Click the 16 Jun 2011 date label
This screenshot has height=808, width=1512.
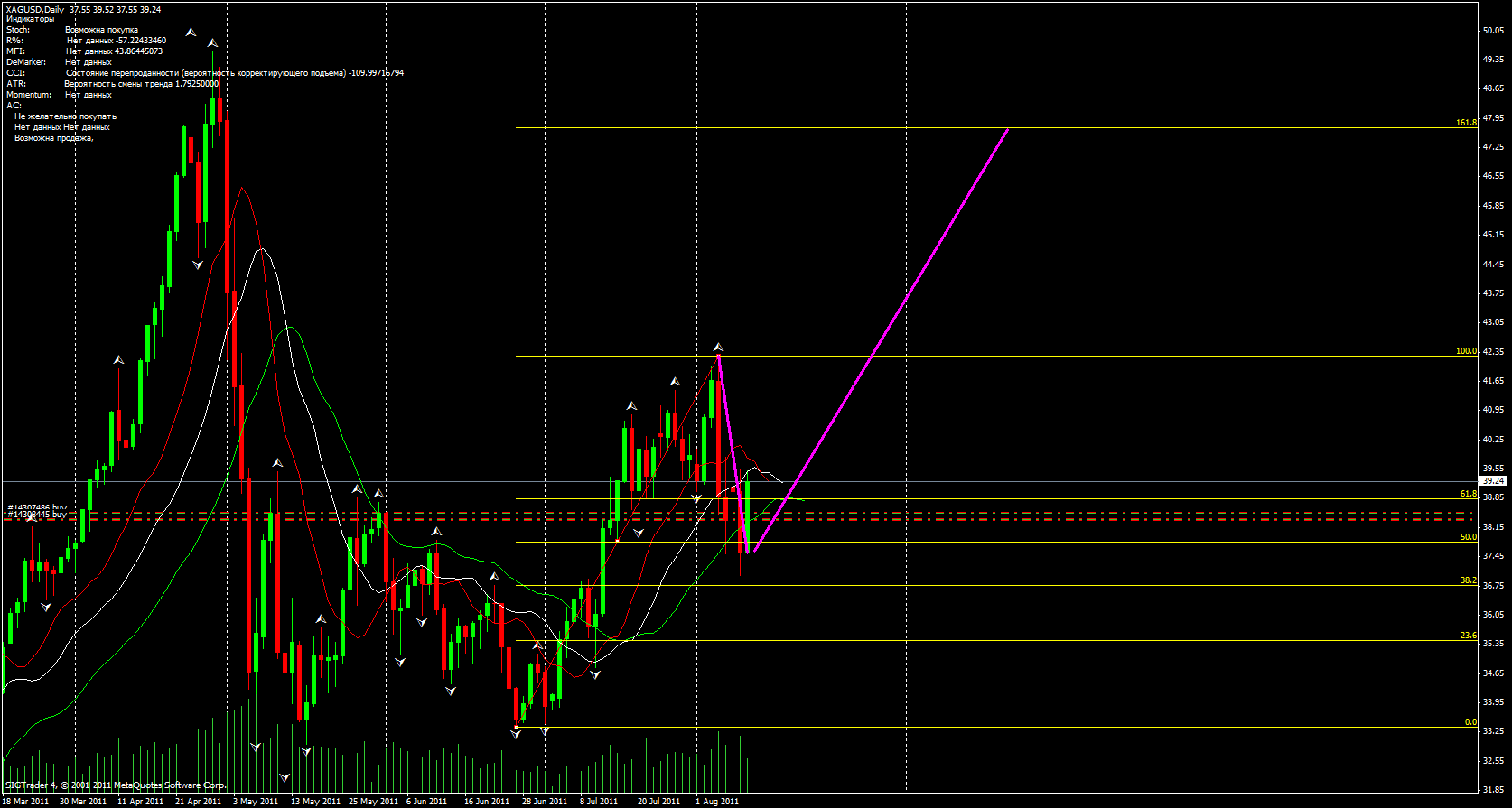pos(487,801)
